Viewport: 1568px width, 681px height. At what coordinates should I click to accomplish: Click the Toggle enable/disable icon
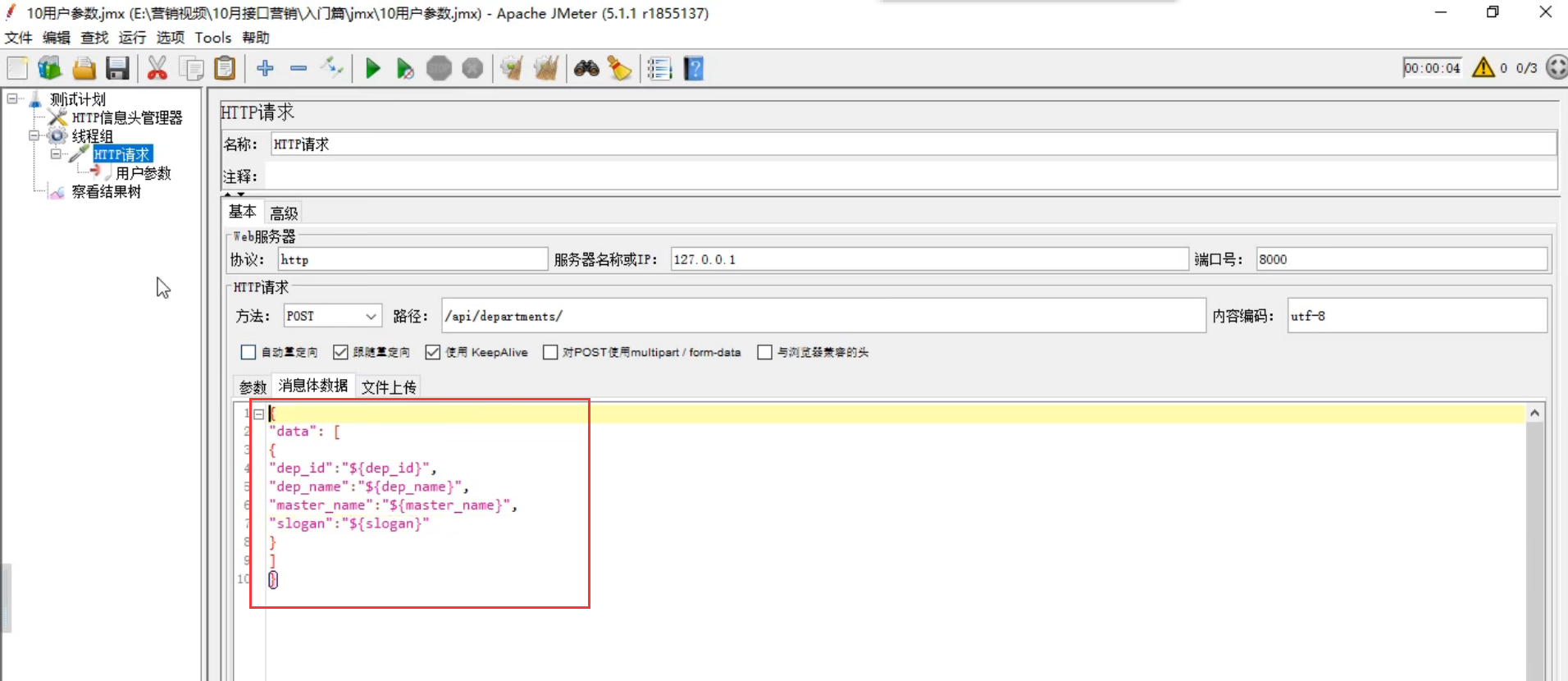point(331,68)
